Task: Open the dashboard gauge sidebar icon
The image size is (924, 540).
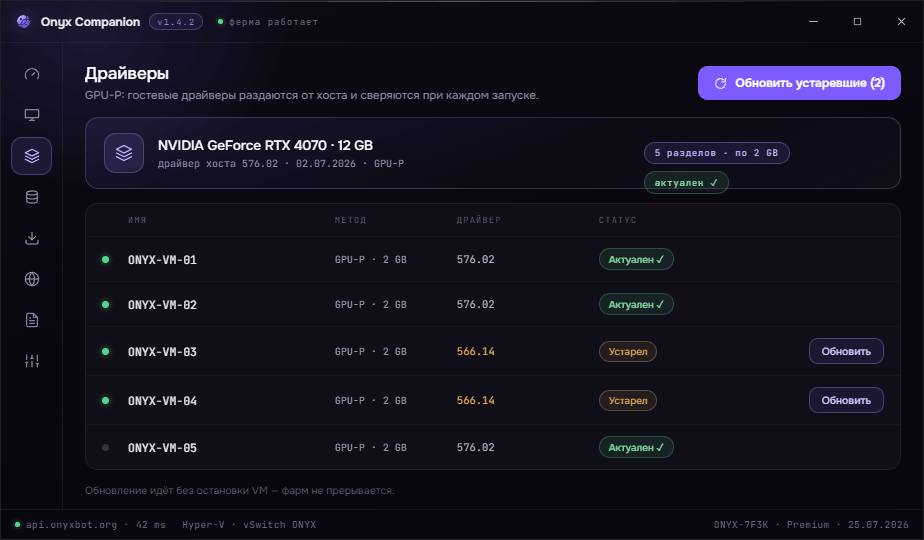Action: [x=32, y=74]
